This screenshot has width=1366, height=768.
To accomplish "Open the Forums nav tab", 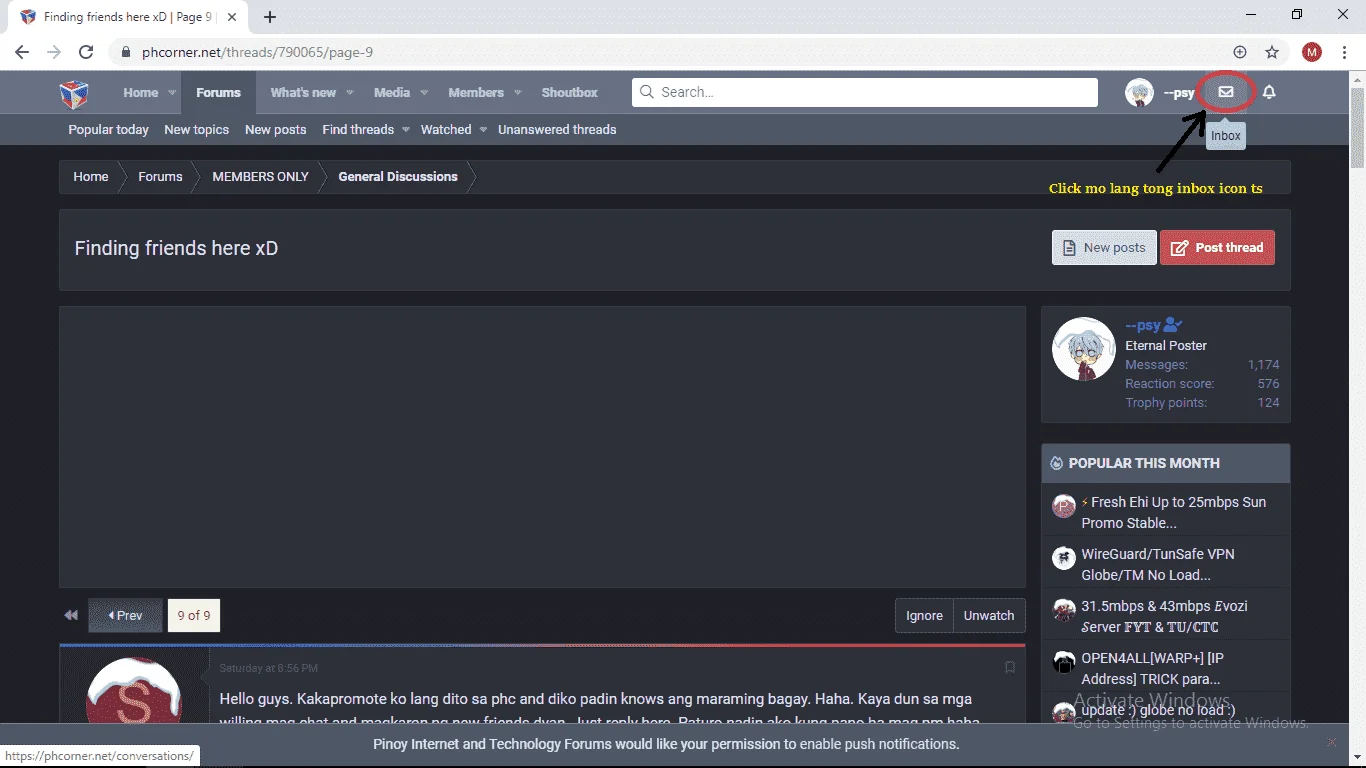I will 218,93.
